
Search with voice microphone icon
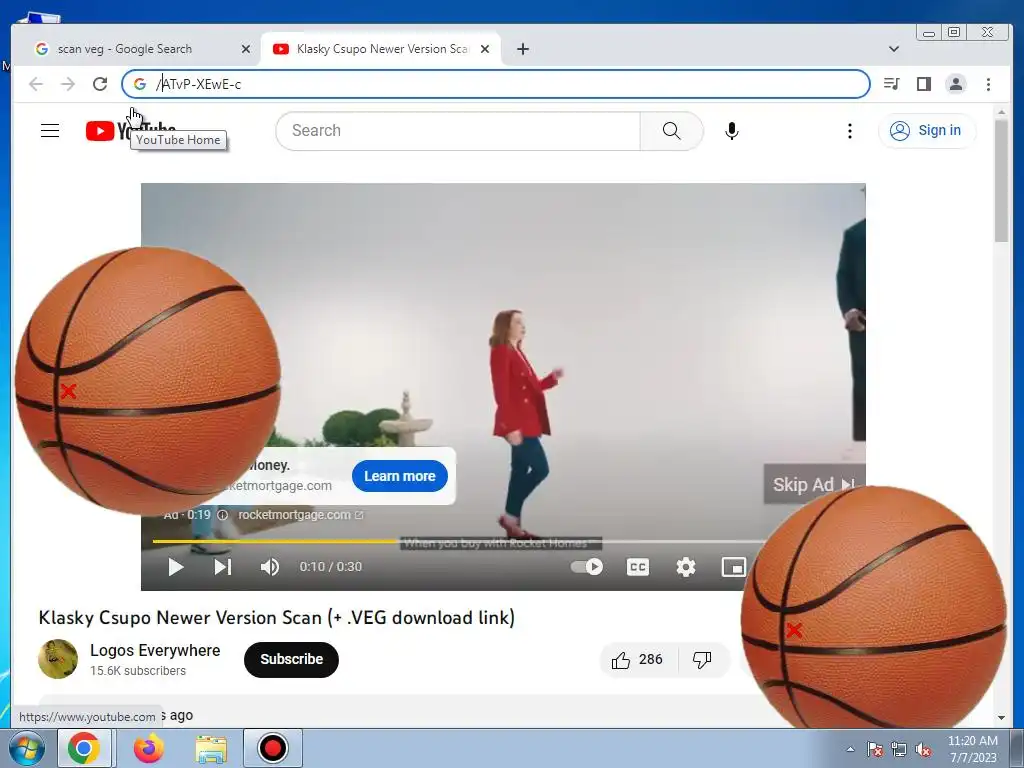pyautogui.click(x=732, y=131)
